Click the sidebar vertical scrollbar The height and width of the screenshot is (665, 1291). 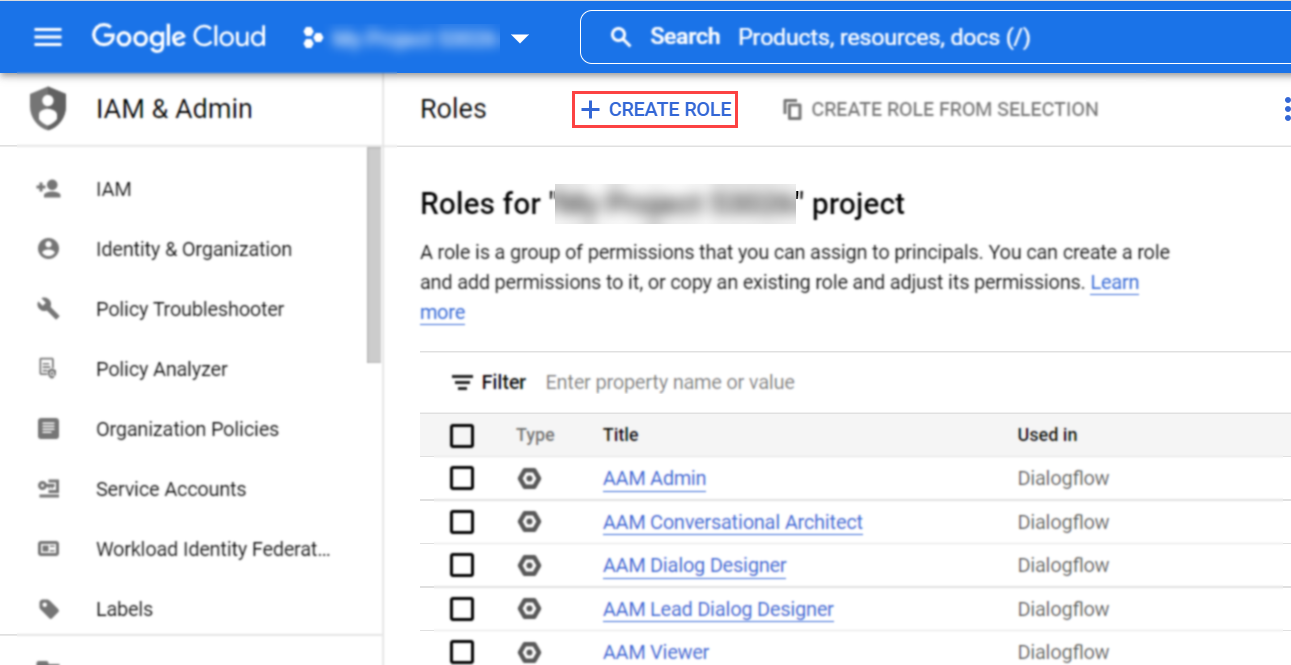point(374,255)
